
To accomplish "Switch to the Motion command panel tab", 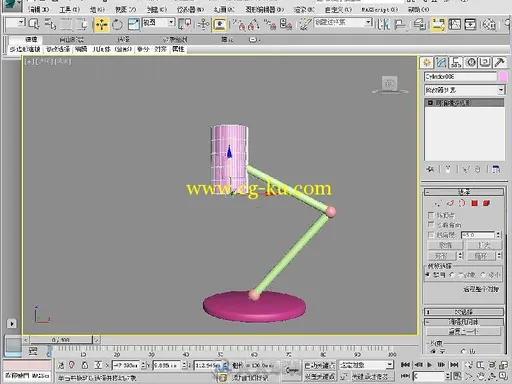I will pyautogui.click(x=471, y=63).
